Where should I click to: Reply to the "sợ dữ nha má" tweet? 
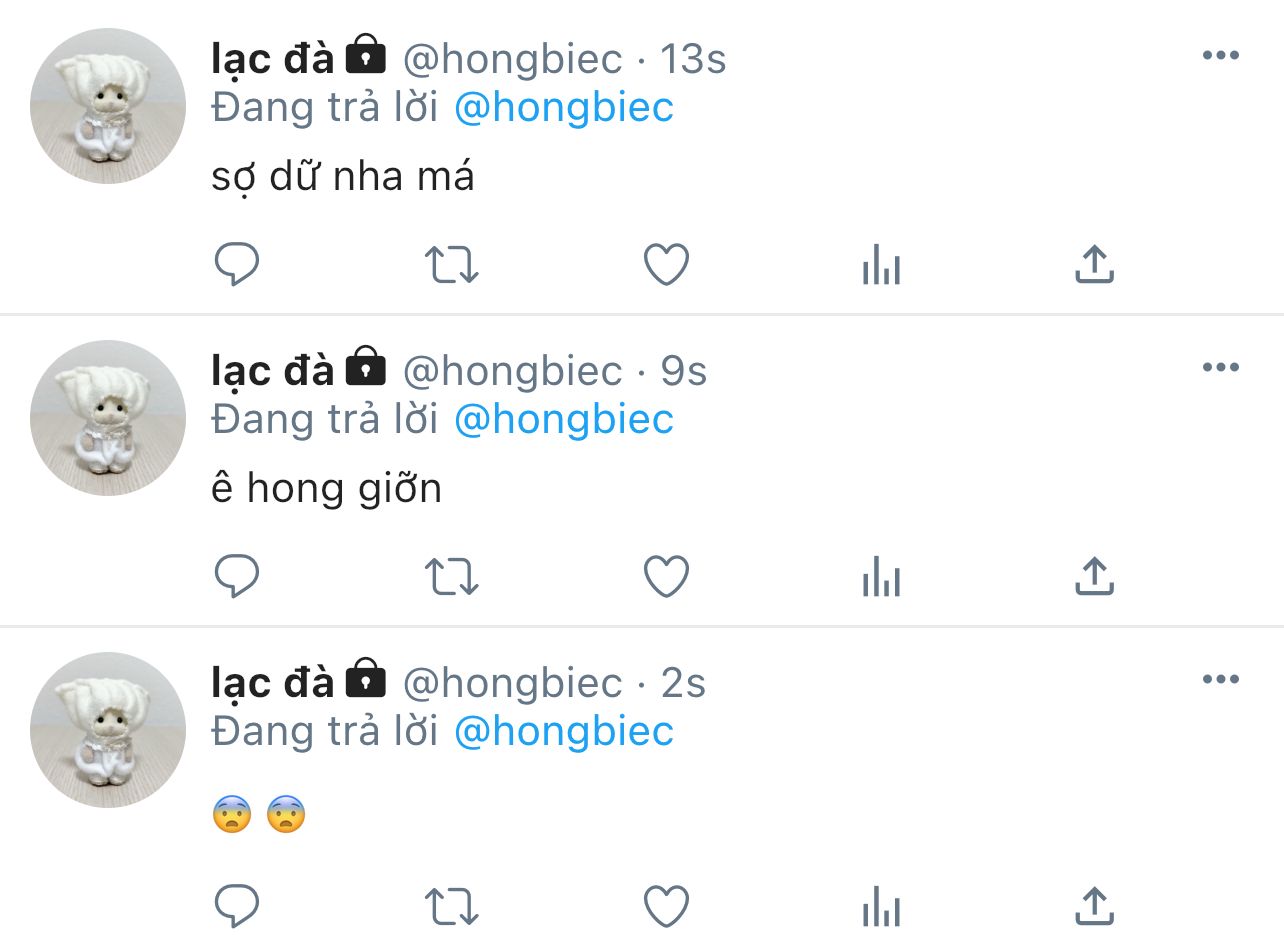click(x=238, y=265)
